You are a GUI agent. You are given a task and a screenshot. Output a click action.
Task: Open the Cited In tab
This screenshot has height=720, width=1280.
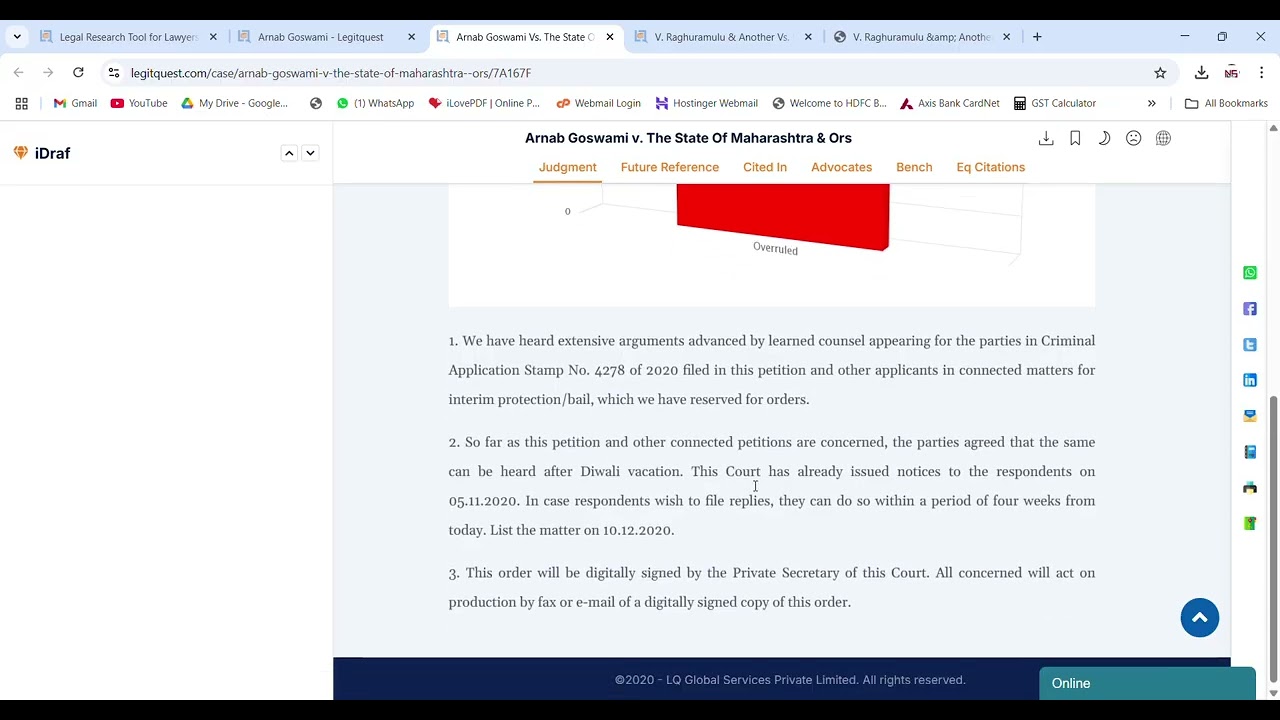[765, 167]
